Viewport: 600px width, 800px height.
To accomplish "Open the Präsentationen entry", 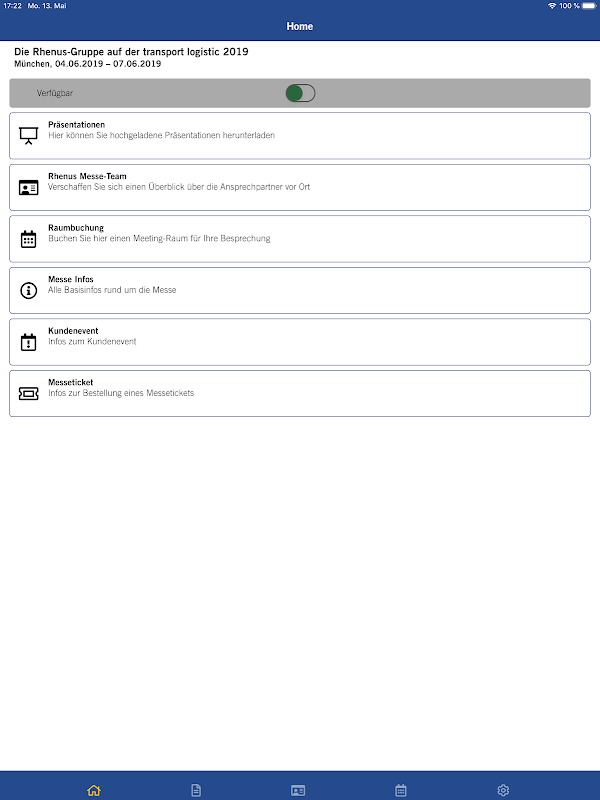I will coord(300,136).
